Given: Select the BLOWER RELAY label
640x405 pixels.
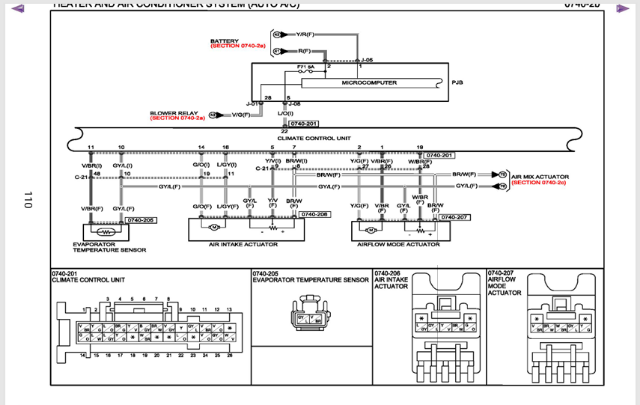Looking at the screenshot, I should pos(174,113).
